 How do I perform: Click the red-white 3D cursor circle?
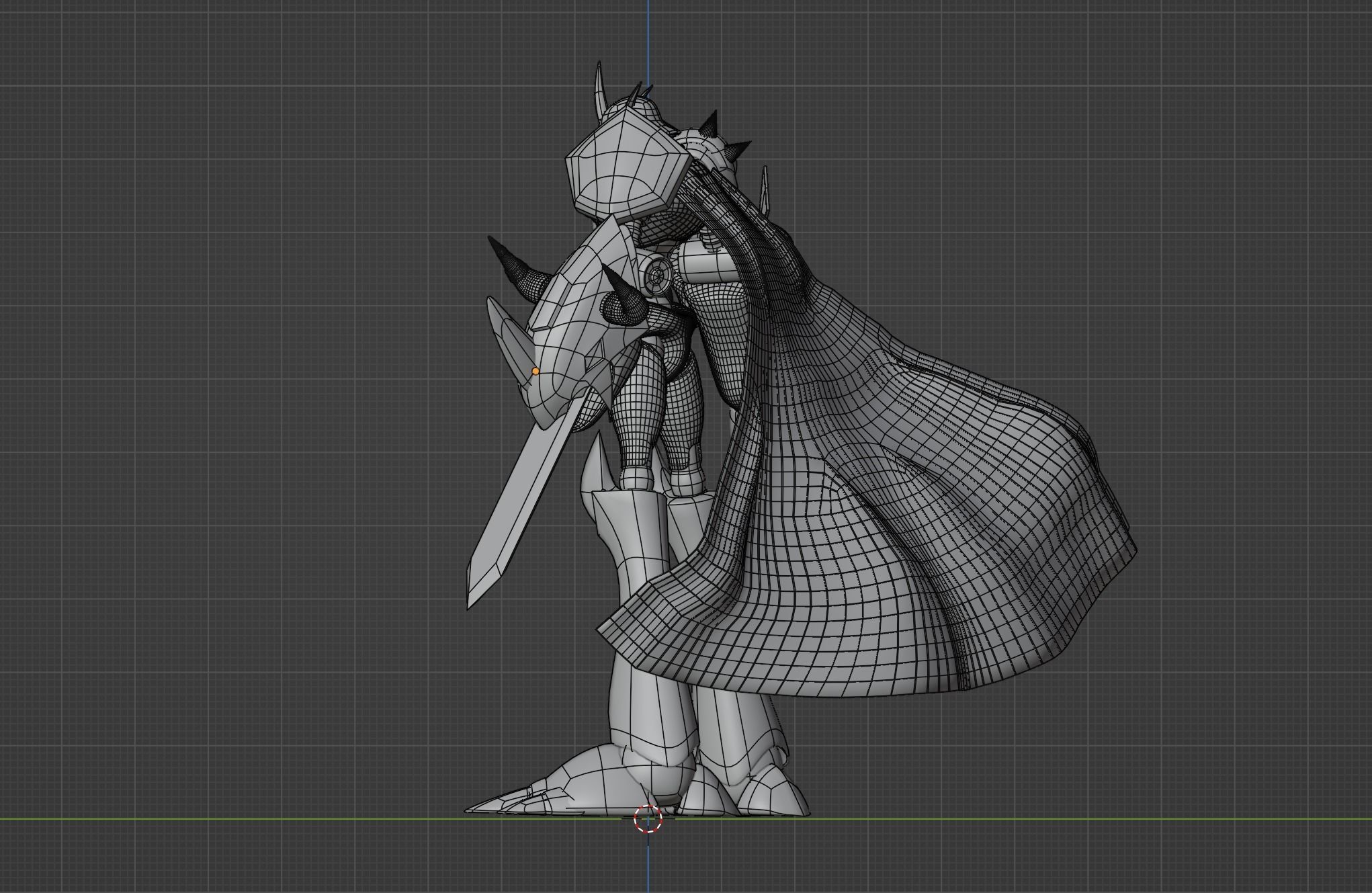[648, 818]
